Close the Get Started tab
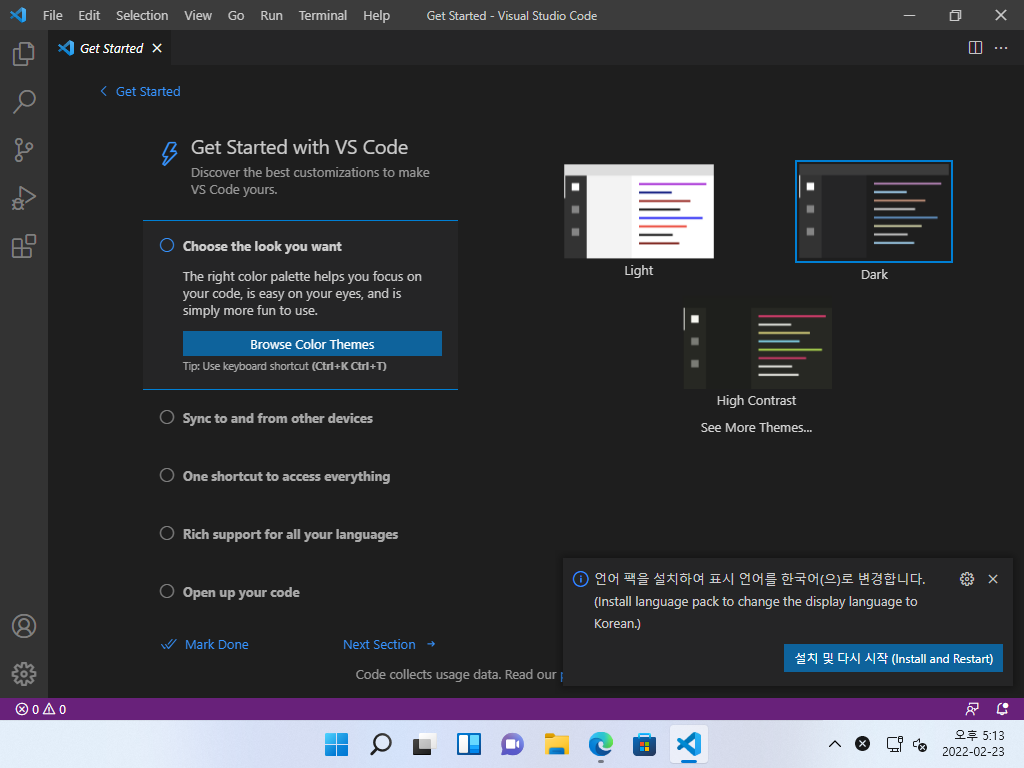 [x=157, y=48]
